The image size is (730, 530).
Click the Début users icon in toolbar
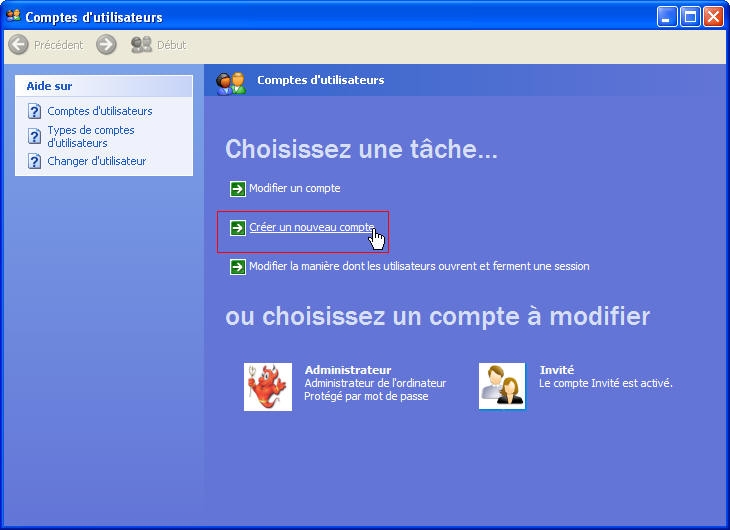pos(141,45)
